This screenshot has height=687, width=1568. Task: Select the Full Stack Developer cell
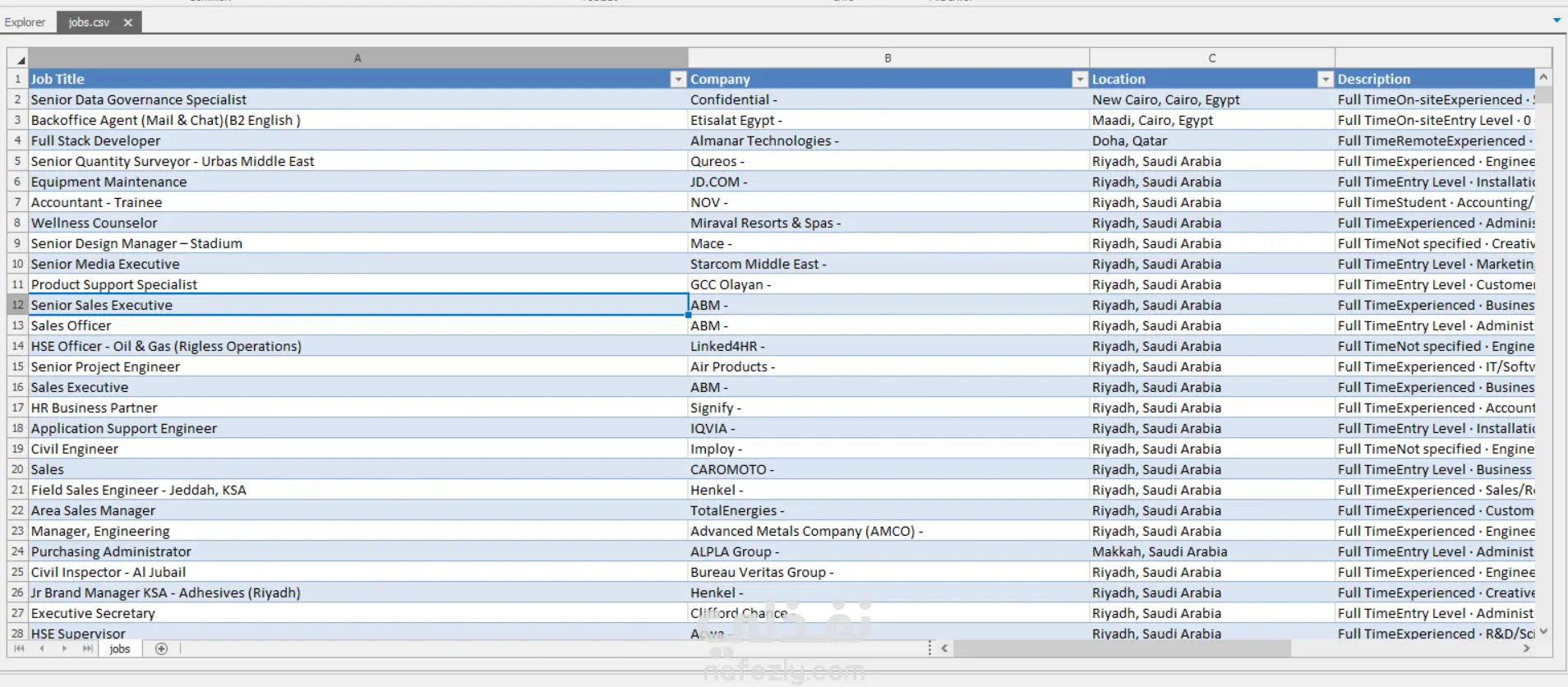(357, 141)
